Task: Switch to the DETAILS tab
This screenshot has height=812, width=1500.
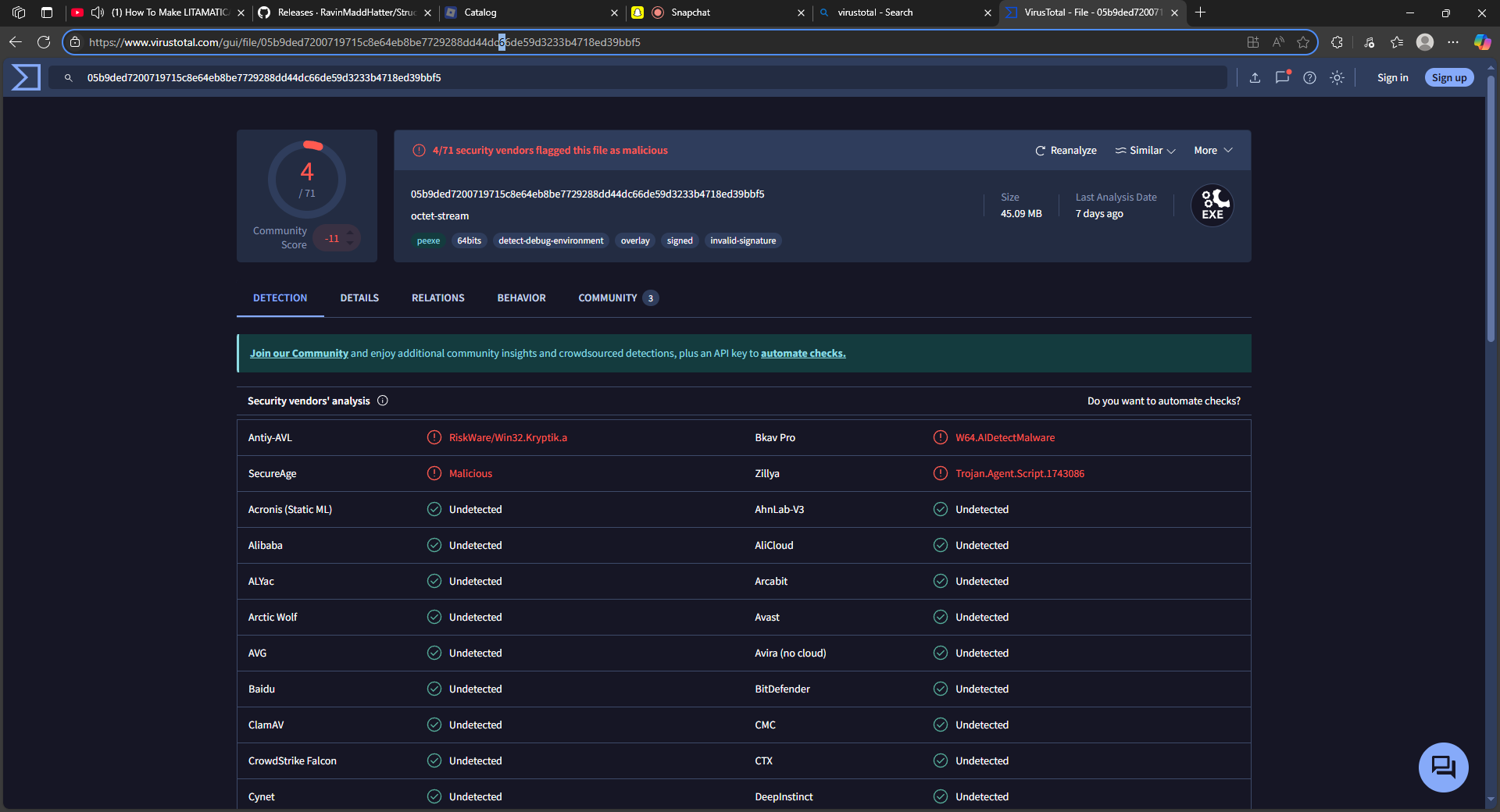Action: [x=359, y=298]
